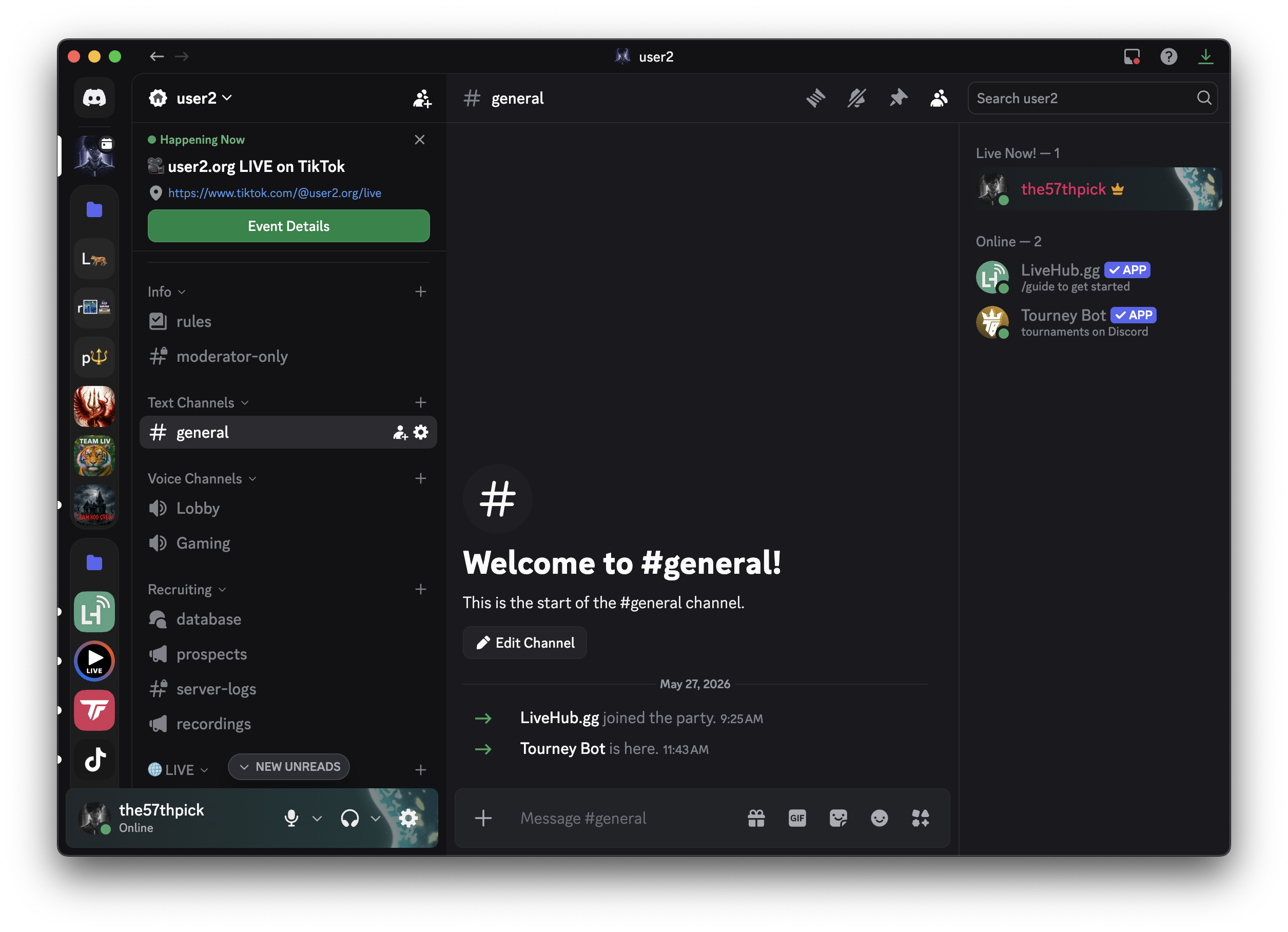The image size is (1288, 932).
Task: Open the GIF picker
Action: 797,818
